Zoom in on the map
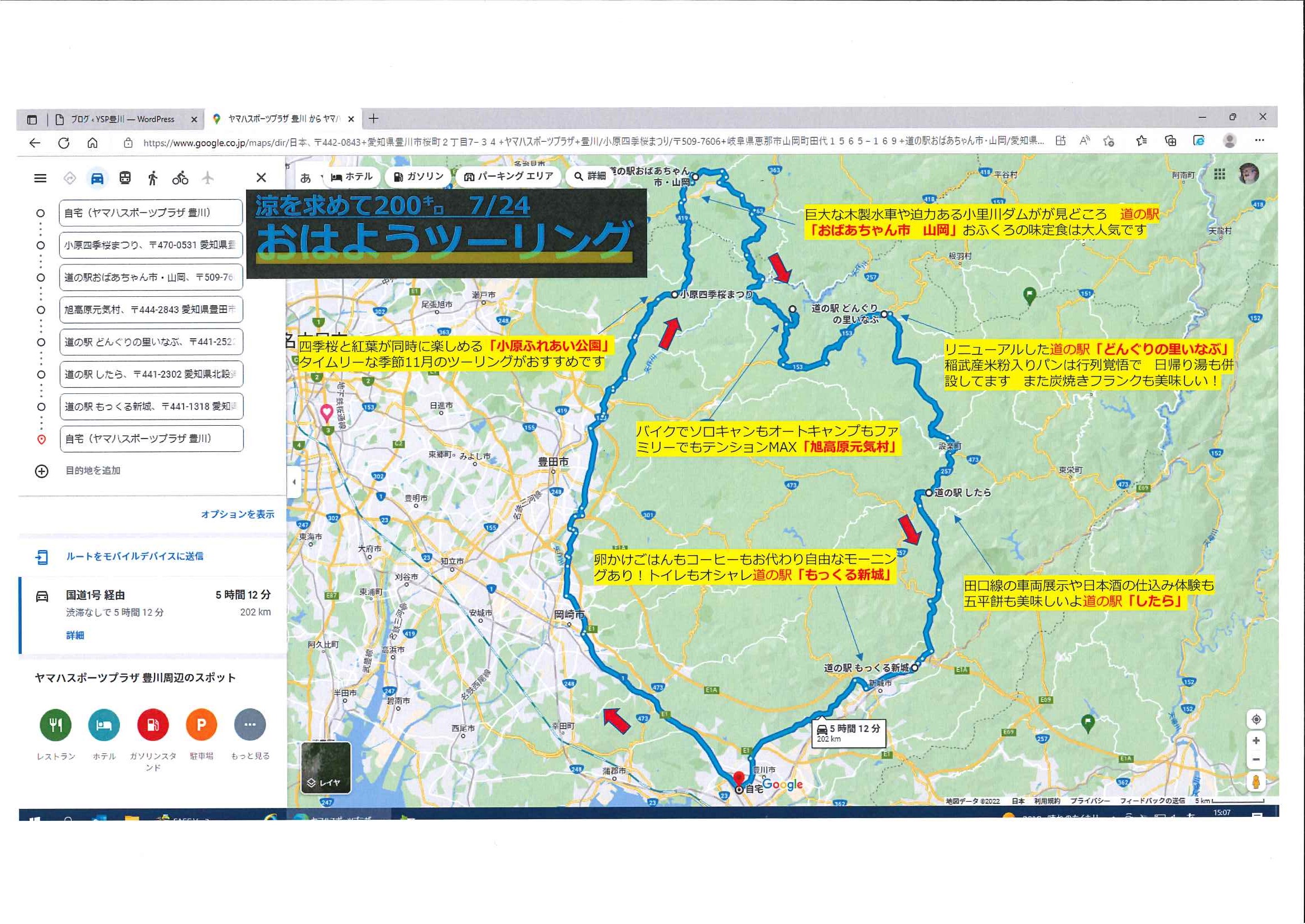 click(1256, 742)
